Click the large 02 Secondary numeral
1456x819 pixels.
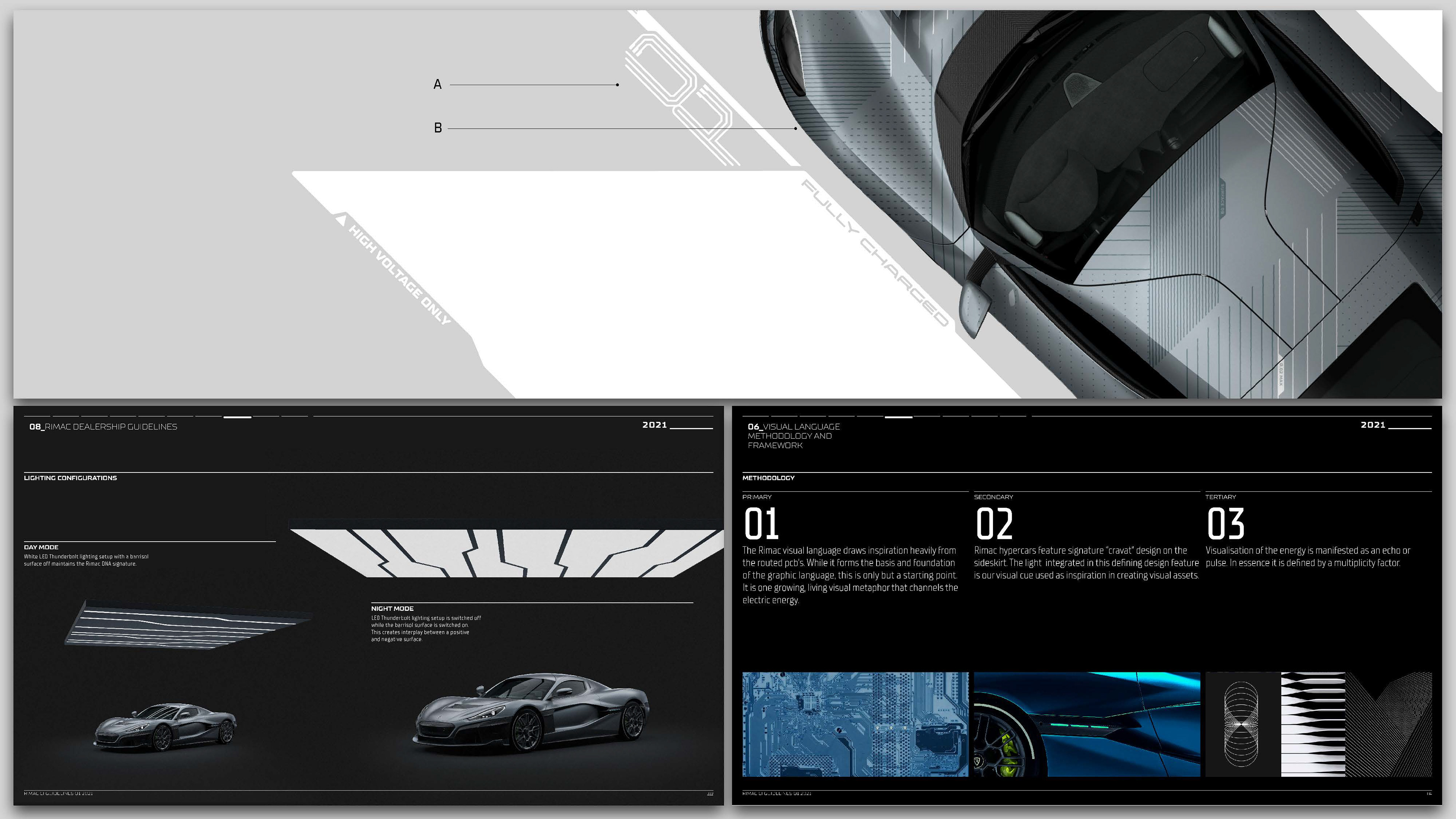pyautogui.click(x=994, y=524)
